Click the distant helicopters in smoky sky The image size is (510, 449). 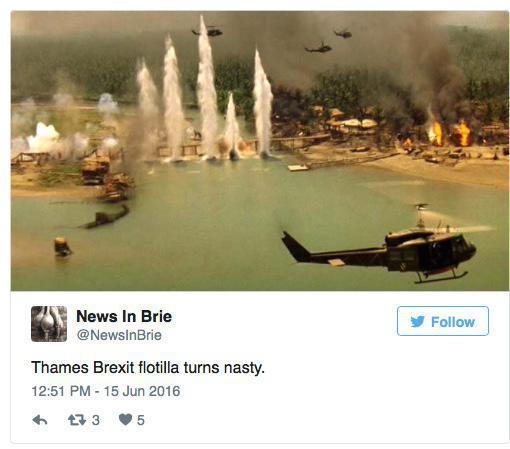272,39
